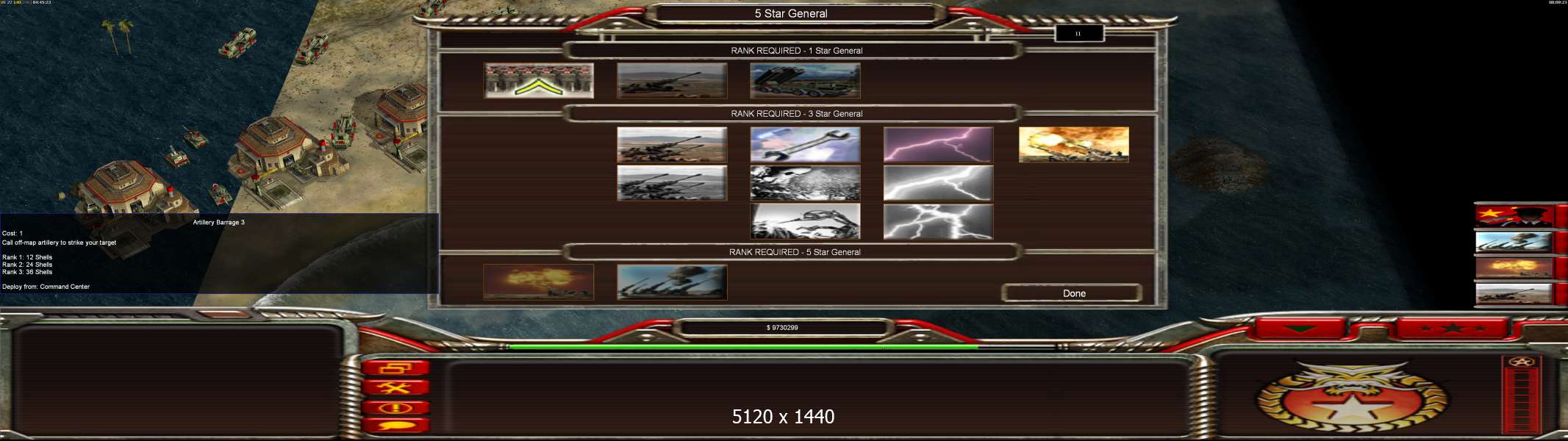The width and height of the screenshot is (1568, 441).
Task: Activate the fireball explosion shortcut on right edge
Action: click(1514, 267)
